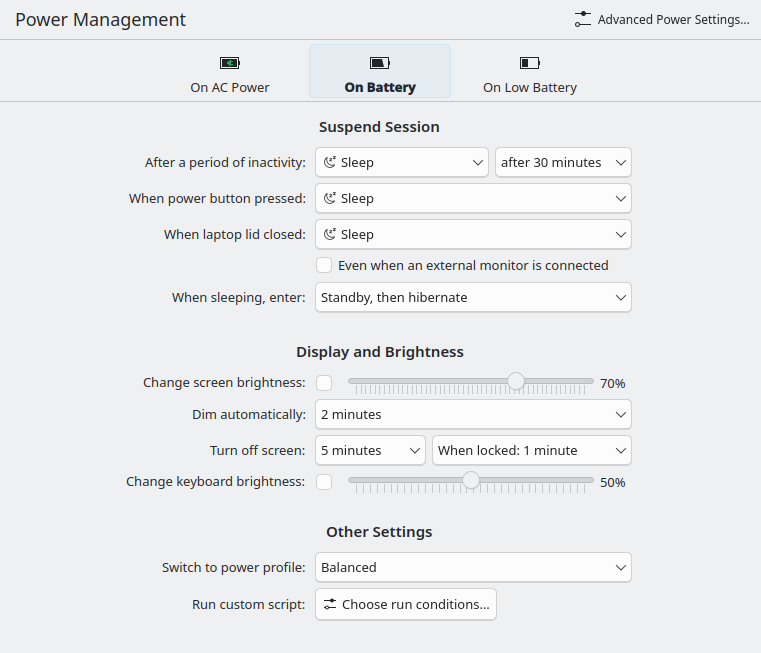Click the low battery icon
Viewport: 761px width, 653px height.
tap(530, 63)
